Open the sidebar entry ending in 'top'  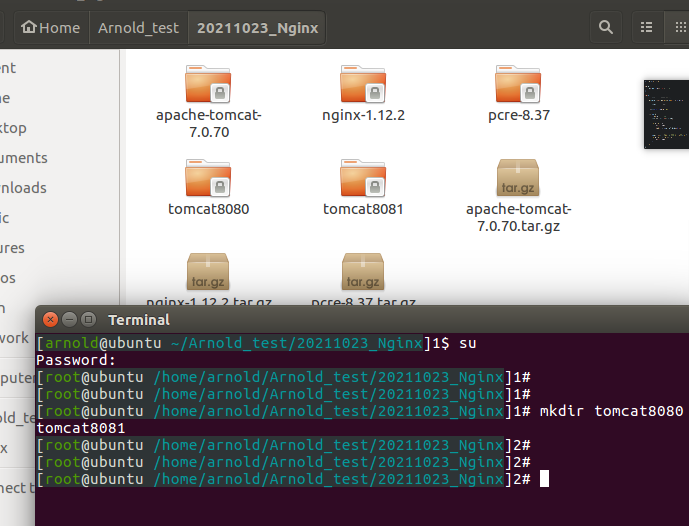click(x=13, y=128)
